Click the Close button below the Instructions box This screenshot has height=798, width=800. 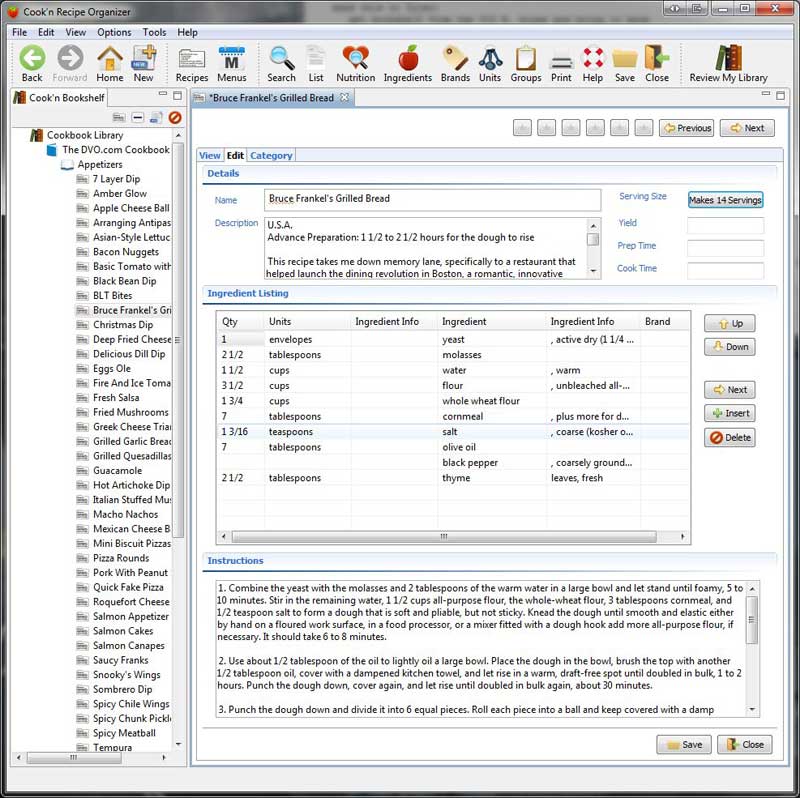744,744
